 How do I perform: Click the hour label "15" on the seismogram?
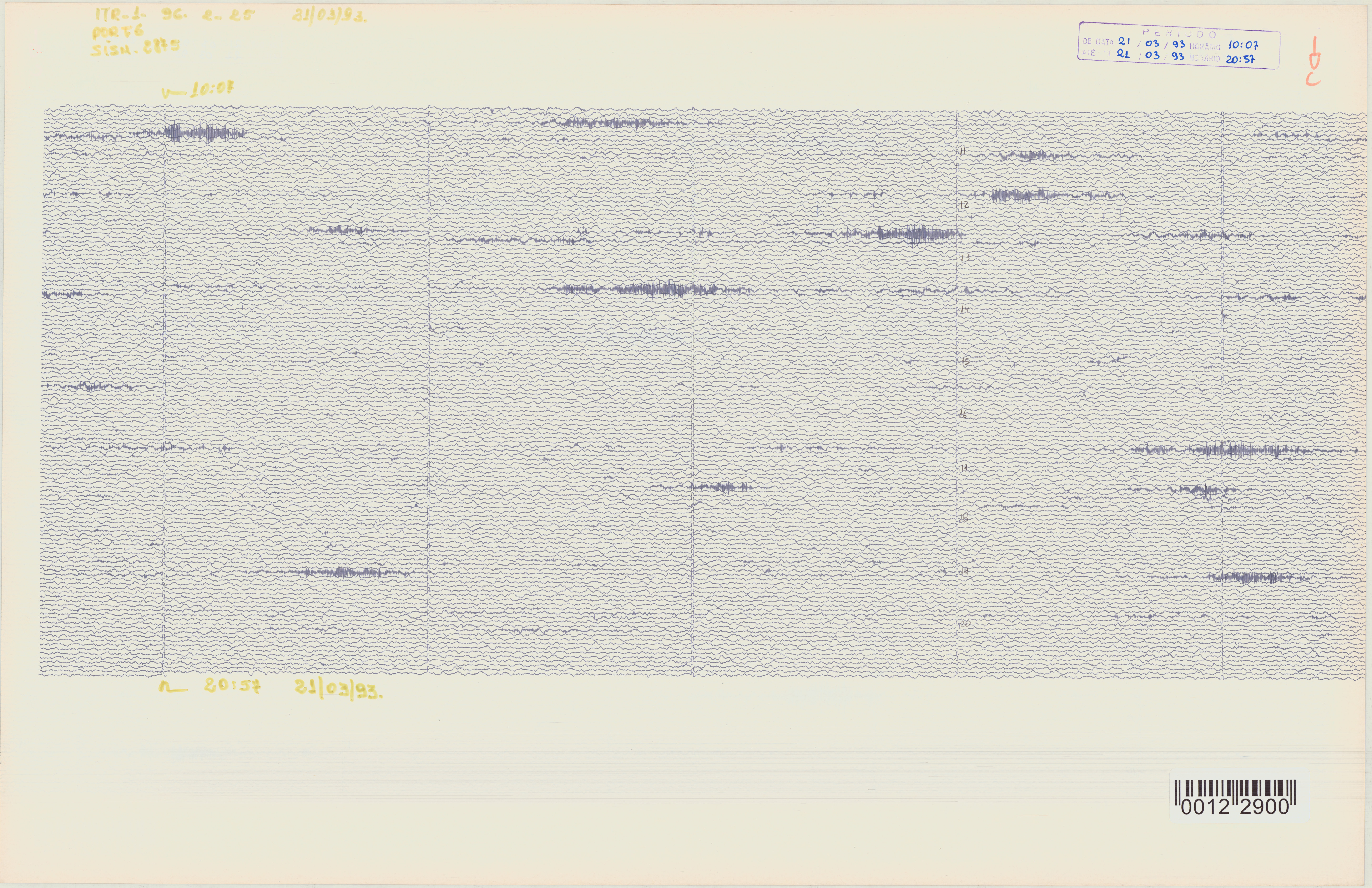[x=965, y=361]
